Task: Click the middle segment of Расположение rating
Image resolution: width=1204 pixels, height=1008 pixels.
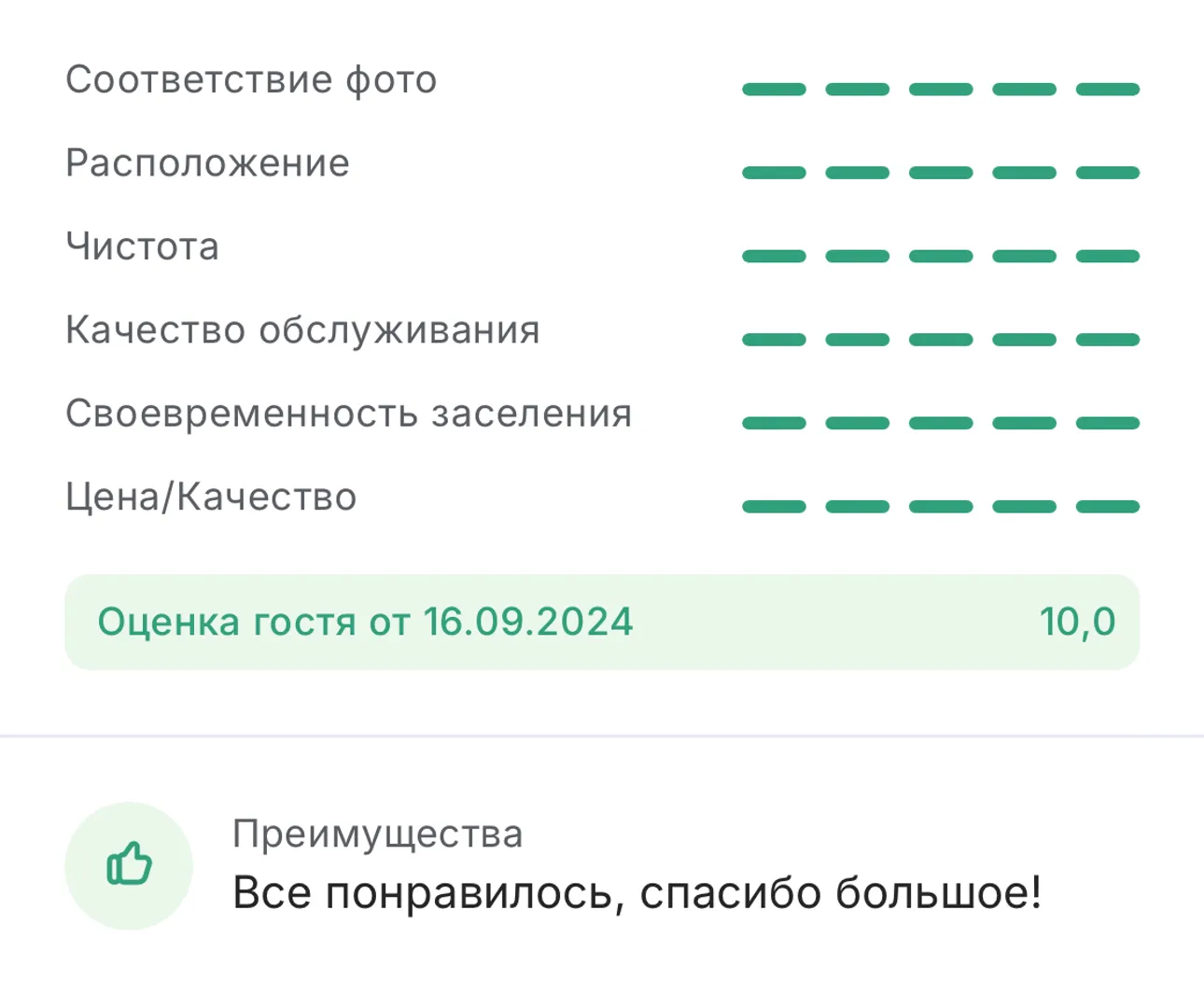Action: coord(941,173)
